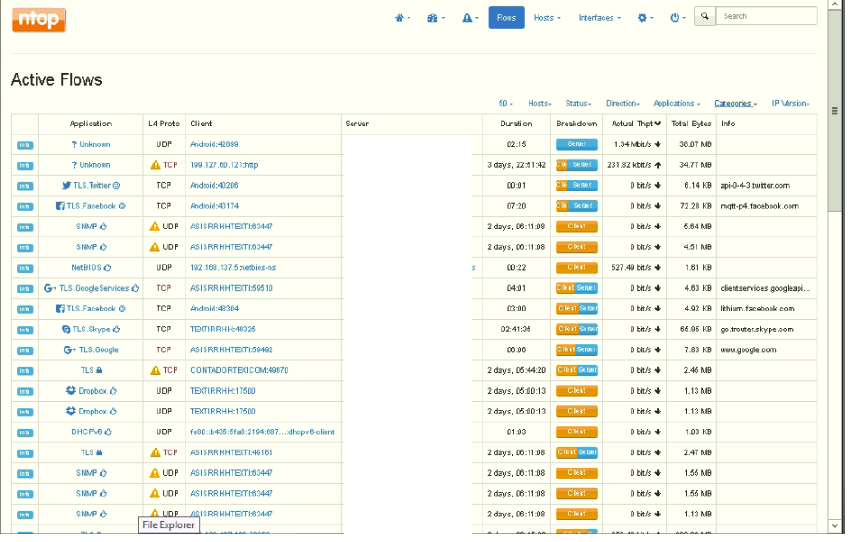
Task: Select api-0-4-3.twitter.com info text
Action: point(755,186)
